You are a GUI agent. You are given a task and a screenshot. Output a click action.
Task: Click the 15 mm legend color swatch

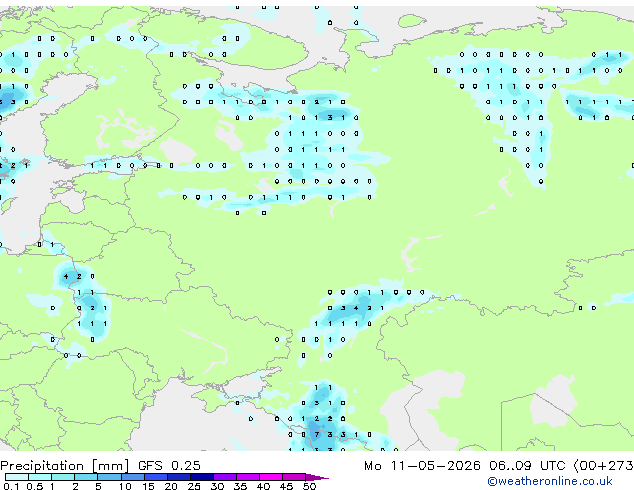[x=156, y=477]
